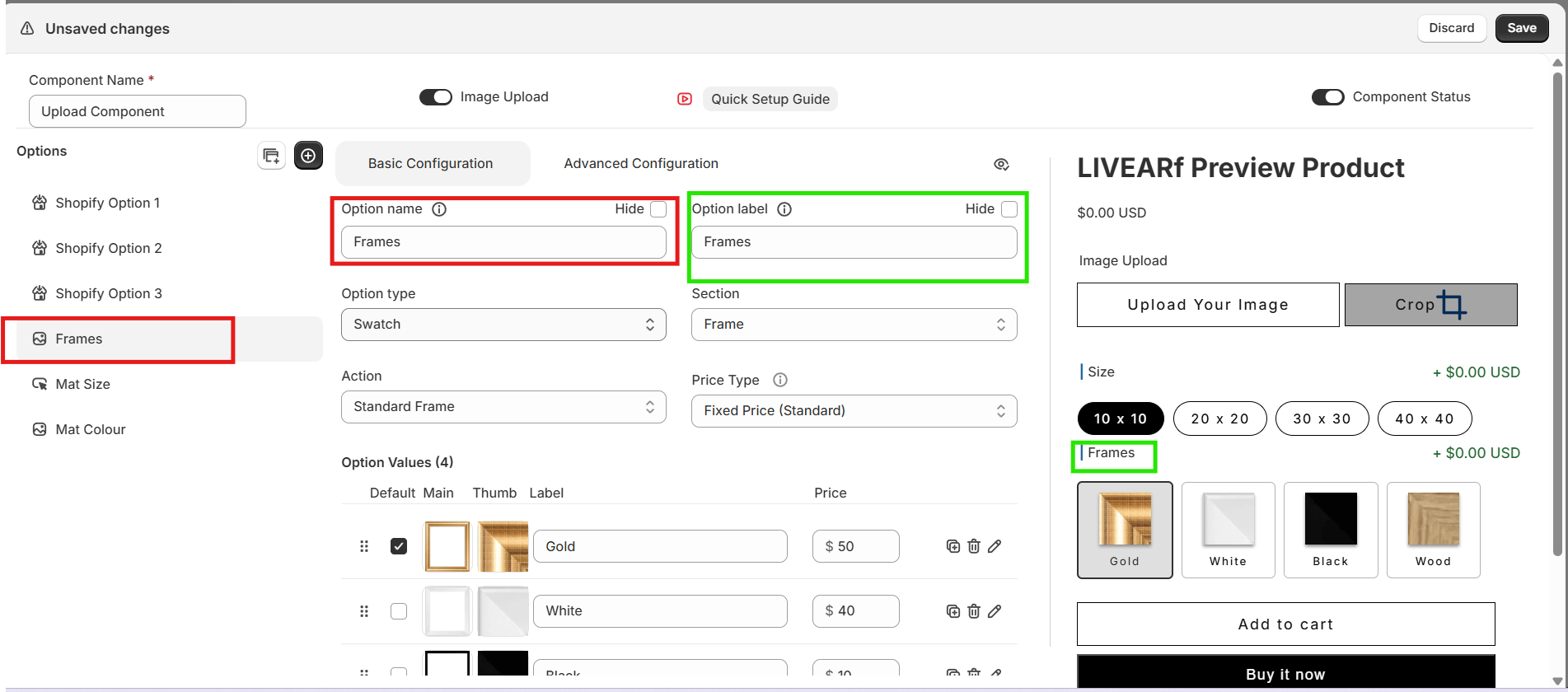Grab the White row drag handle
1568x692 pixels.
[364, 611]
